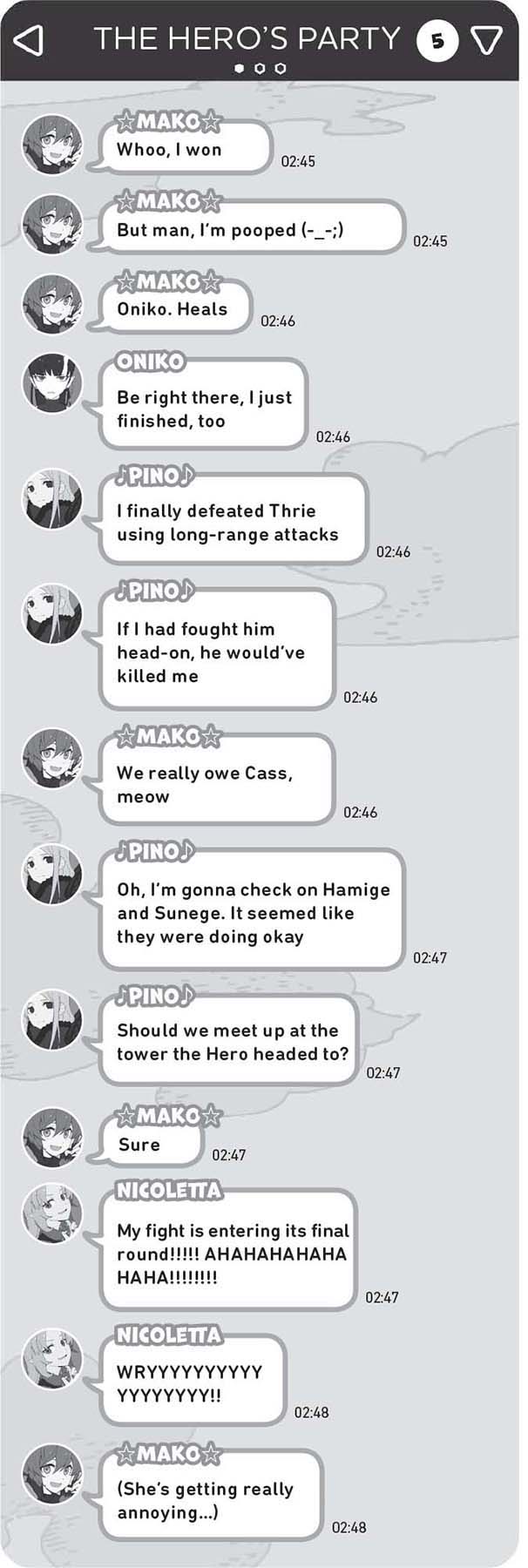This screenshot has width=528, height=1568.
Task: Select the third page indicator dot
Action: 281,68
